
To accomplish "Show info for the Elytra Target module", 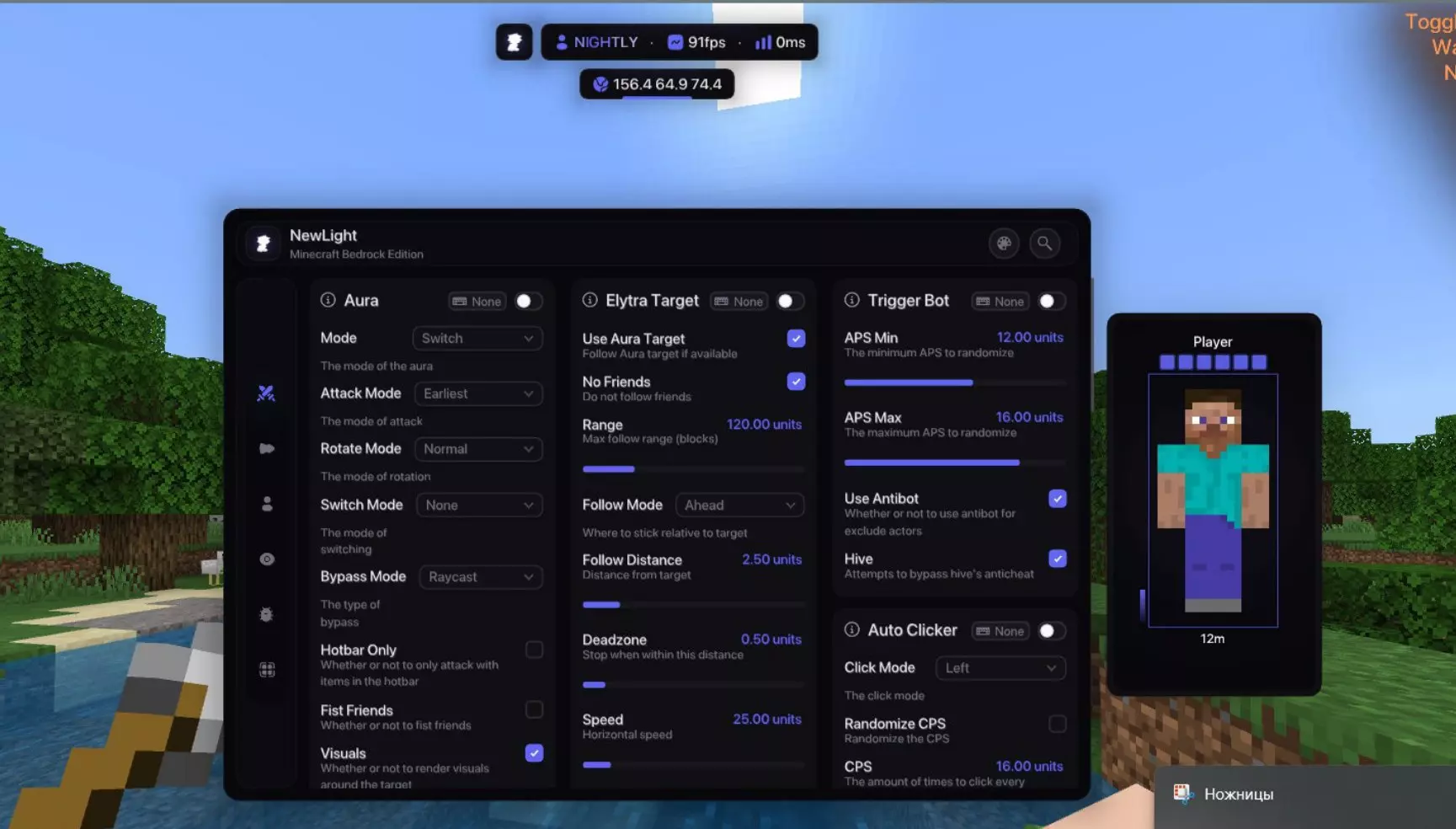I will [x=590, y=300].
